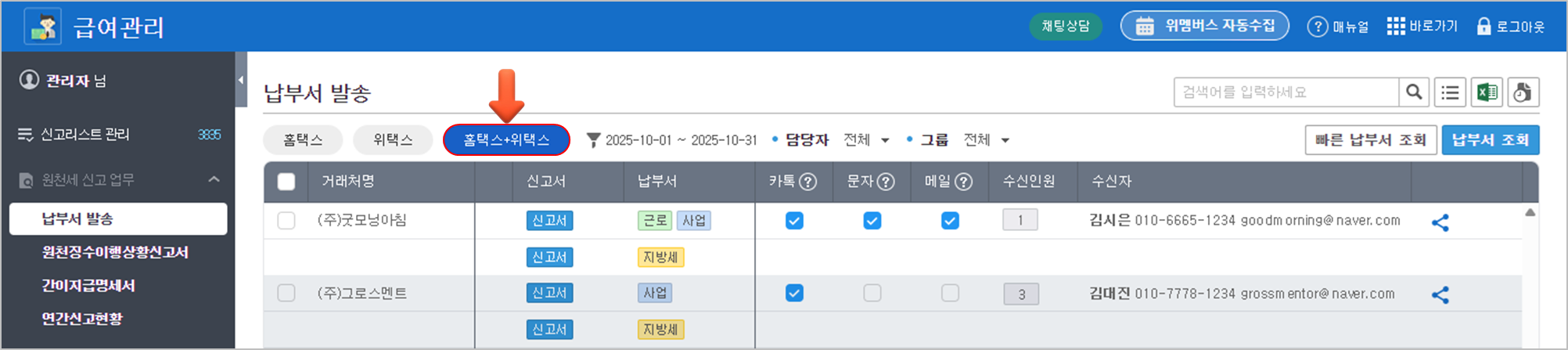Image resolution: width=1568 pixels, height=350 pixels.
Task: Uncheck 카톡 checkbox for (주)굿모닝아침
Action: tap(794, 221)
